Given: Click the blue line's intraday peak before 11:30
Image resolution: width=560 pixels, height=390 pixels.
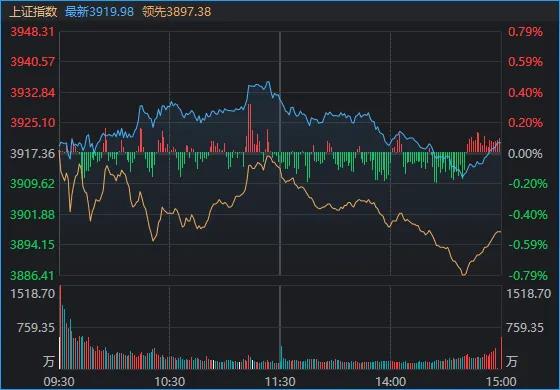Looking at the screenshot, I should point(268,82).
